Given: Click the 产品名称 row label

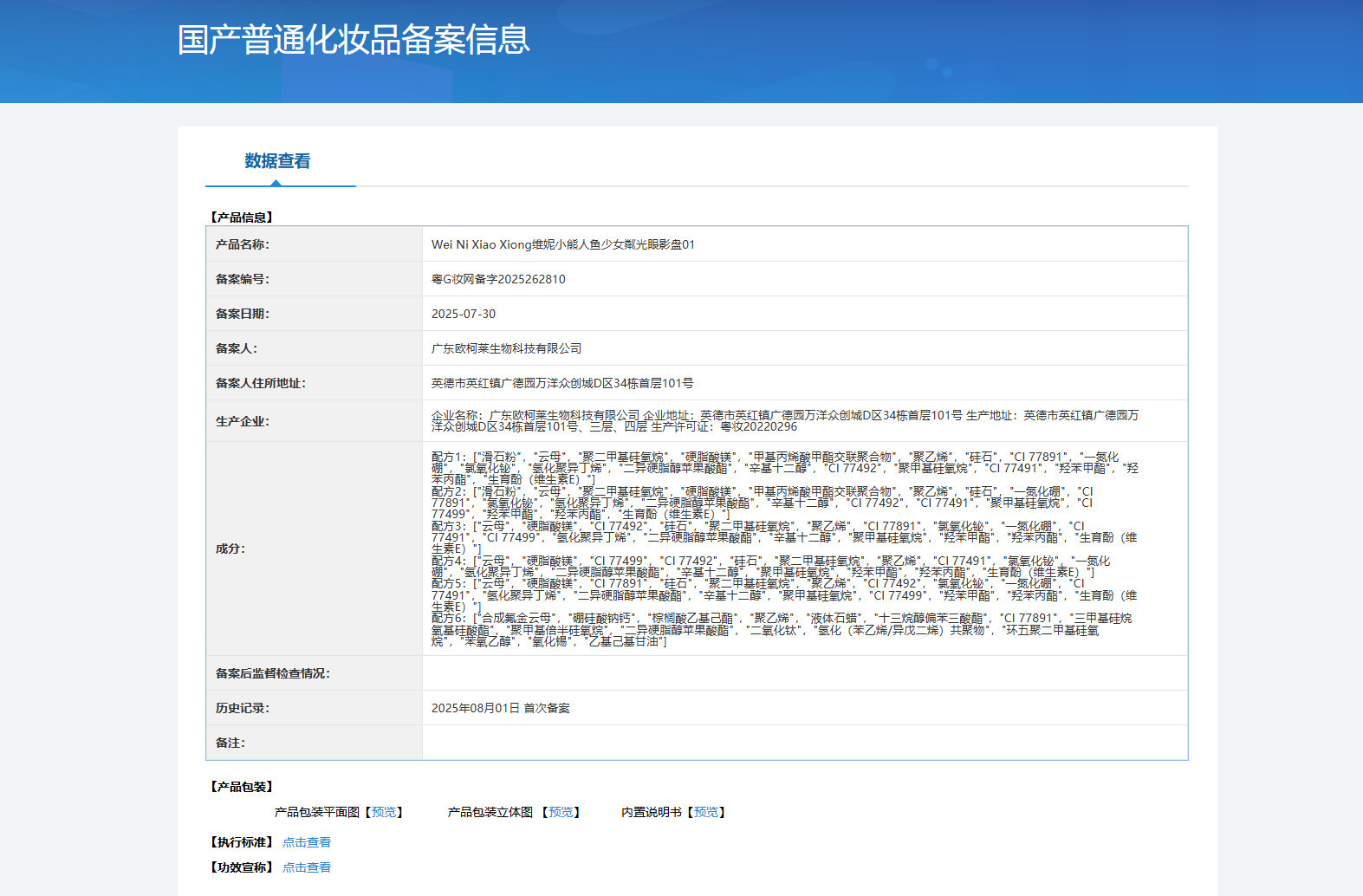Looking at the screenshot, I should (x=243, y=244).
